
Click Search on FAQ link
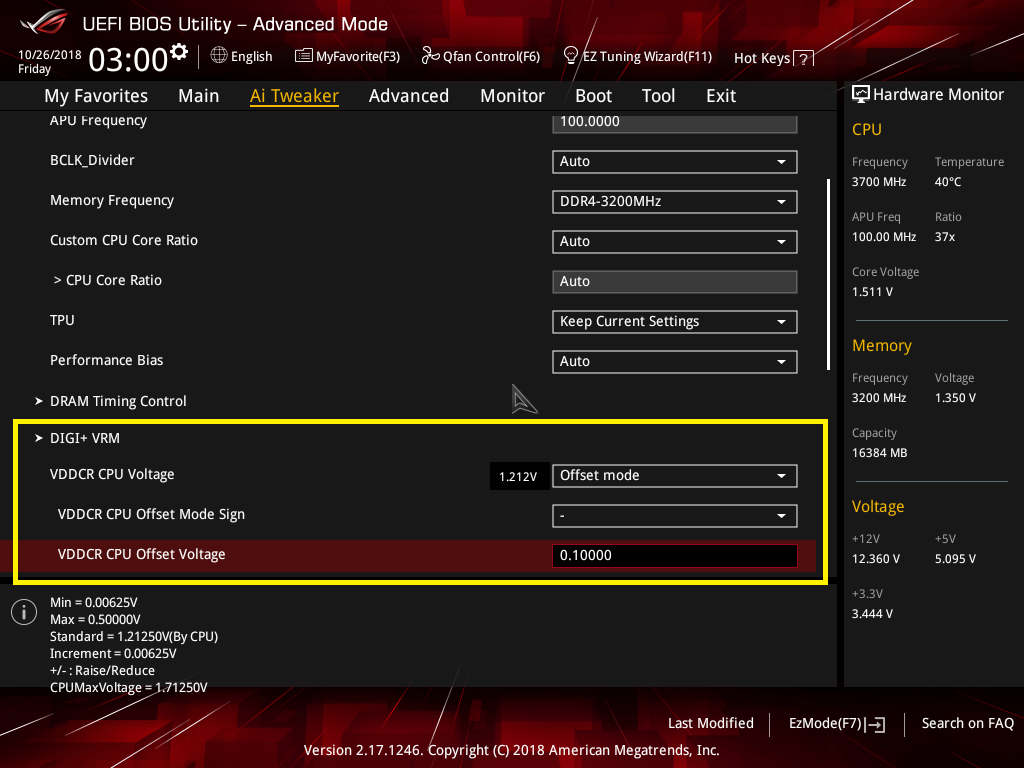(968, 724)
